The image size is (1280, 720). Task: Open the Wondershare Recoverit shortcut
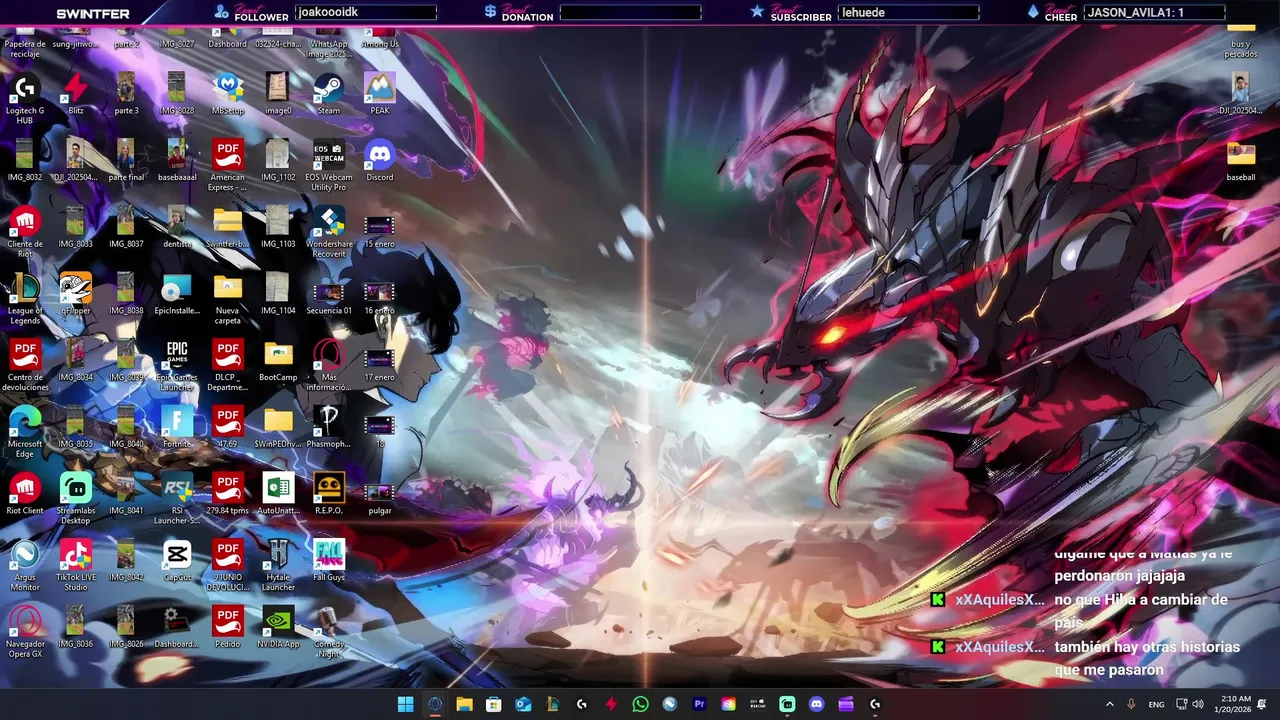coord(329,232)
